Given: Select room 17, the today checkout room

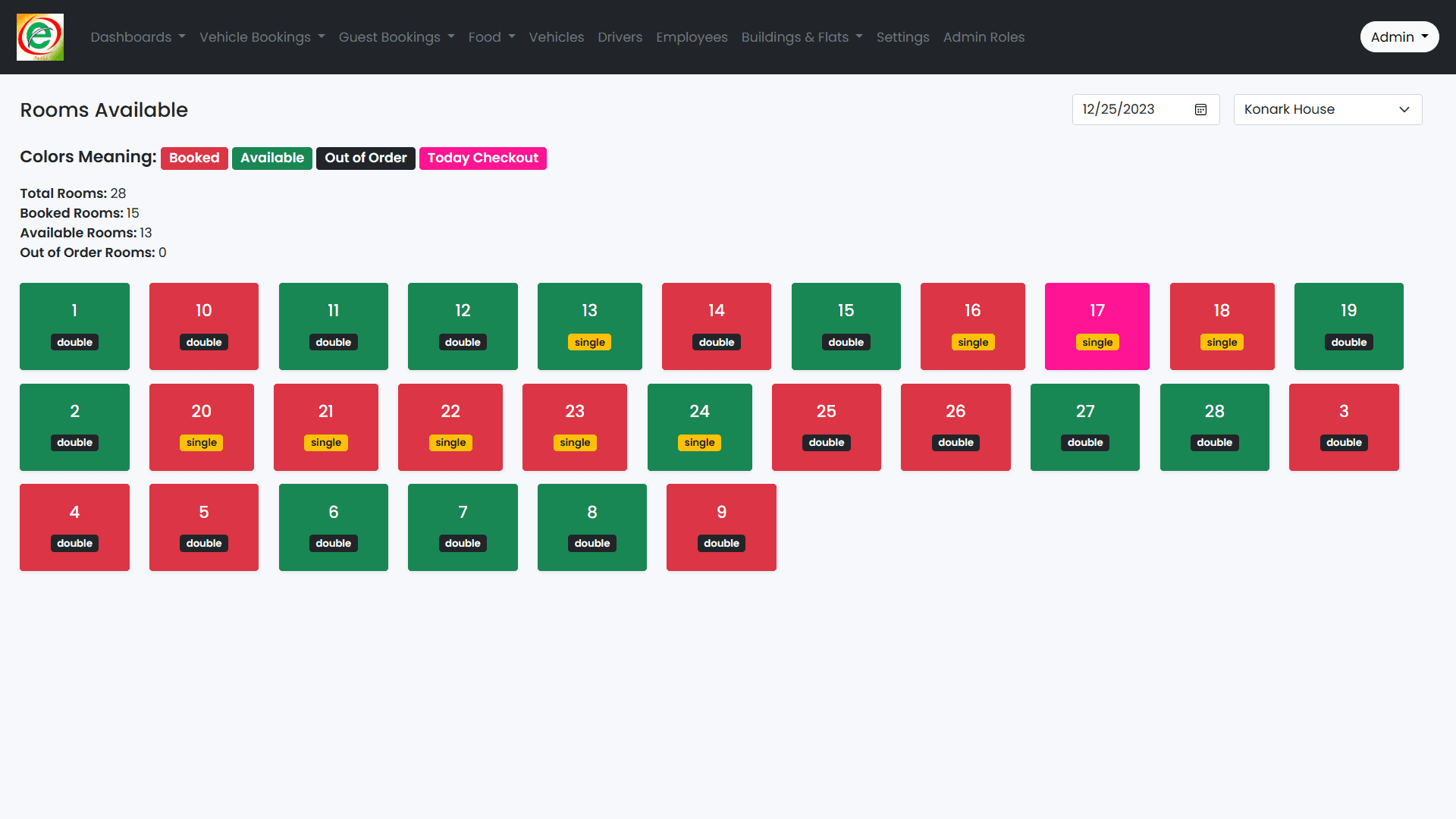Looking at the screenshot, I should point(1097,326).
